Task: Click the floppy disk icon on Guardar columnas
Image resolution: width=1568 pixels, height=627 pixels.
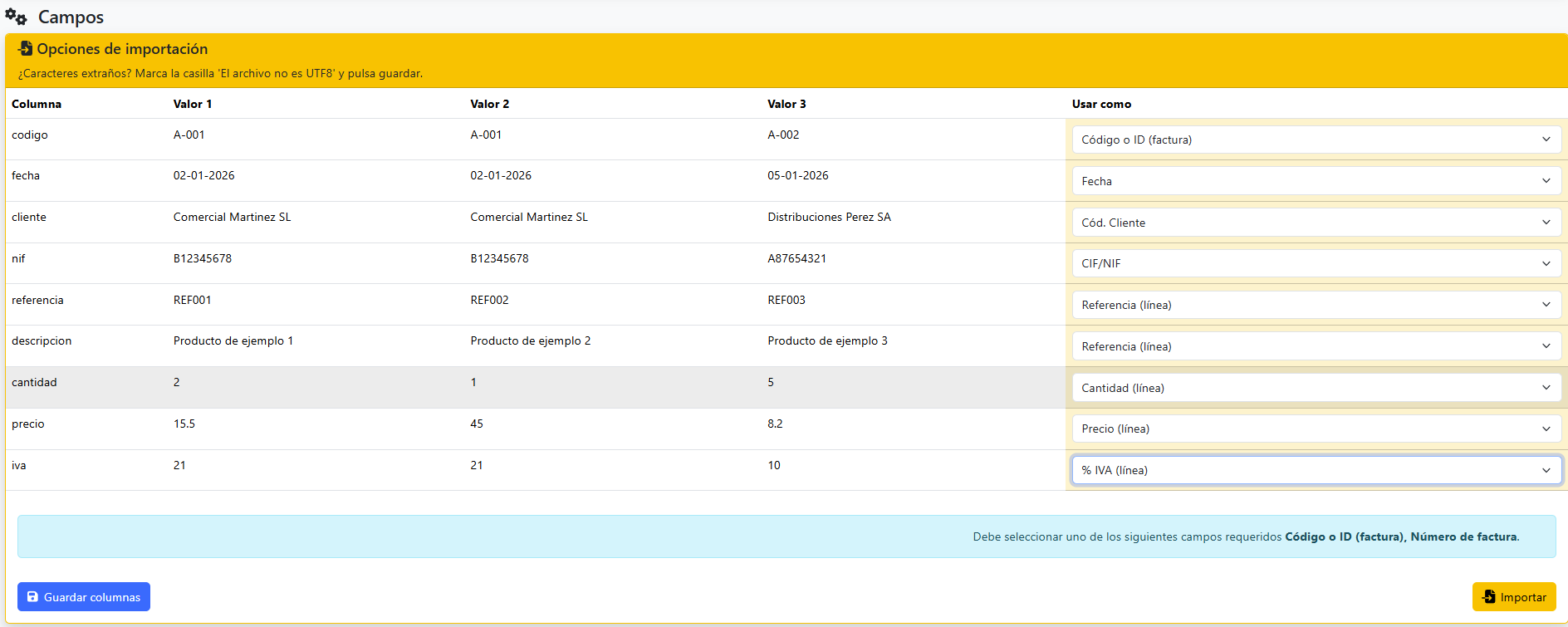Action: point(32,596)
